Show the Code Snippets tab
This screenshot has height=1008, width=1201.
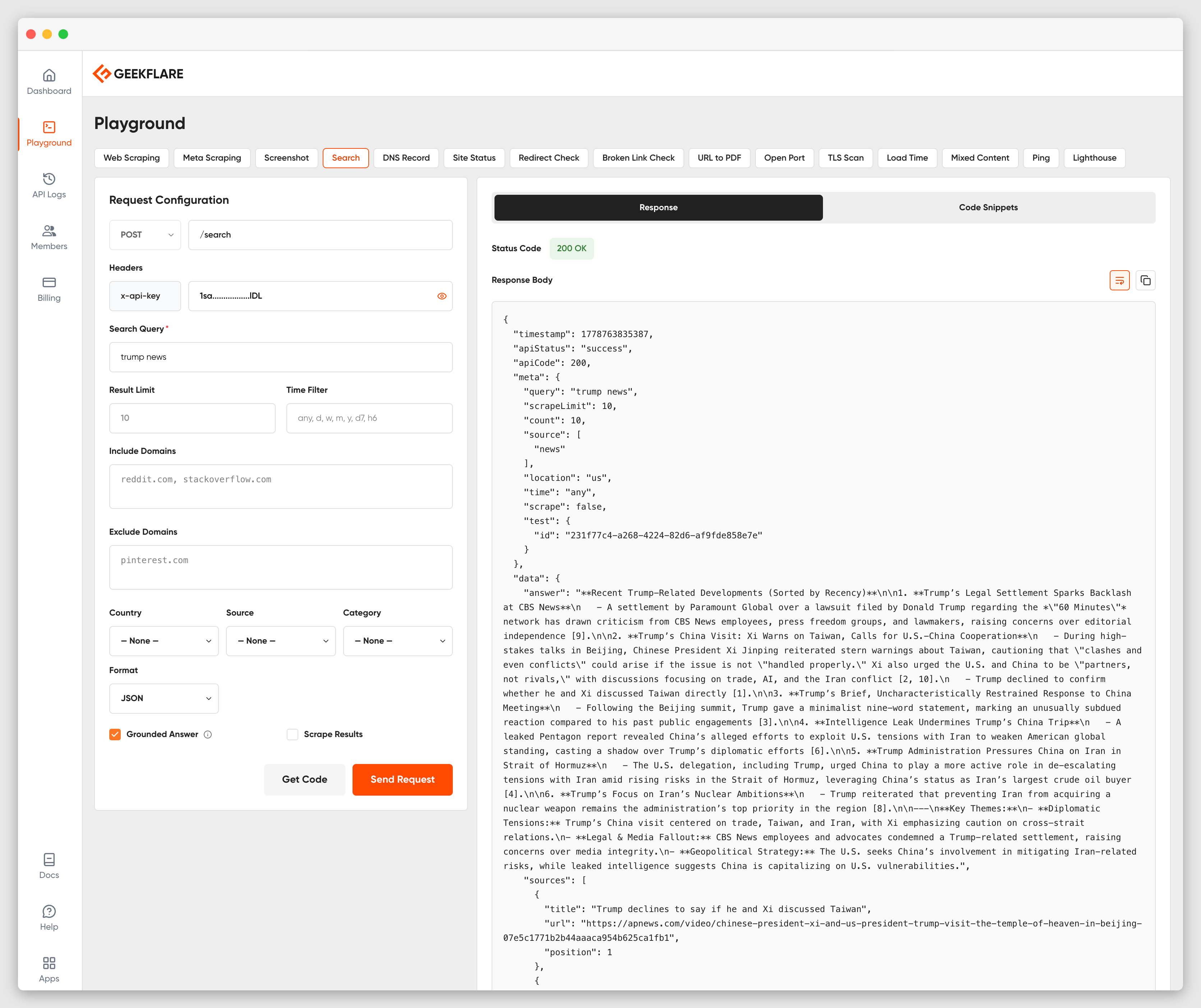coord(988,208)
